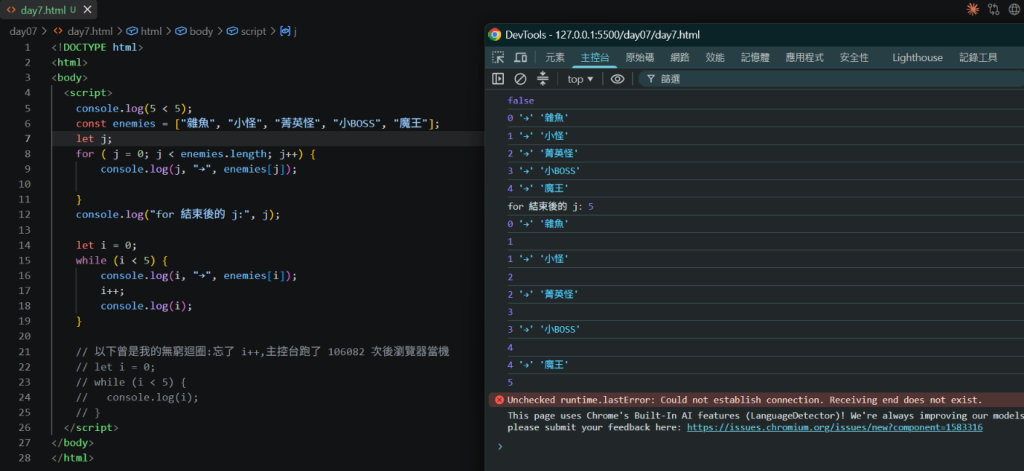Switch to the 主控台 tab in DevTools

[x=595, y=57]
